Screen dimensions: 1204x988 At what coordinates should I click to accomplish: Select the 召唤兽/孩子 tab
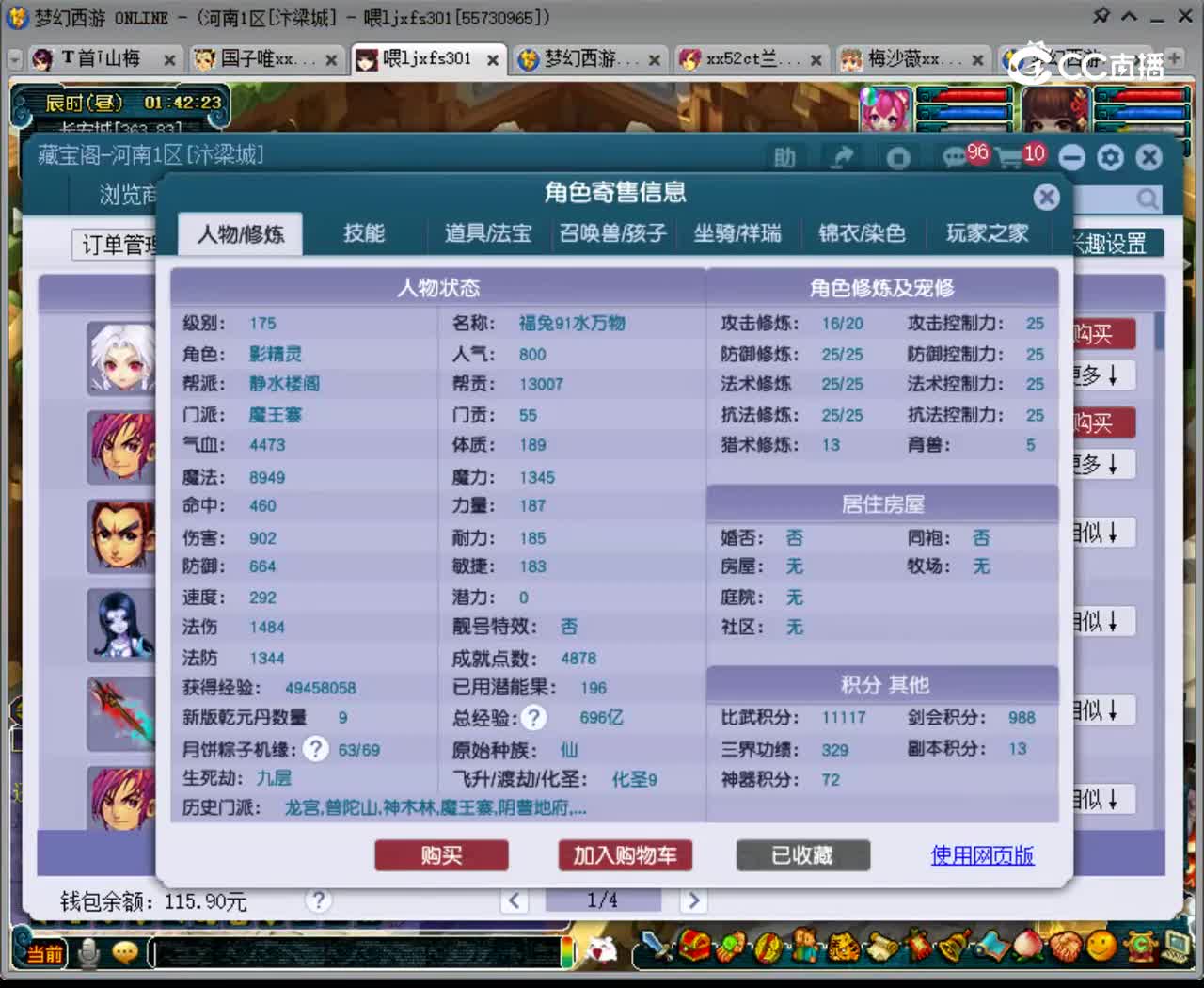[x=612, y=233]
